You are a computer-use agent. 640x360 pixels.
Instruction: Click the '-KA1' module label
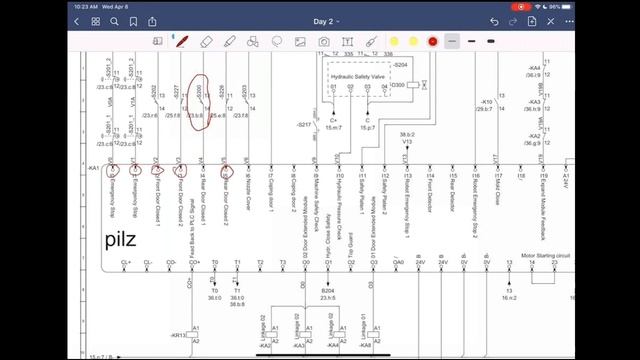(x=93, y=168)
